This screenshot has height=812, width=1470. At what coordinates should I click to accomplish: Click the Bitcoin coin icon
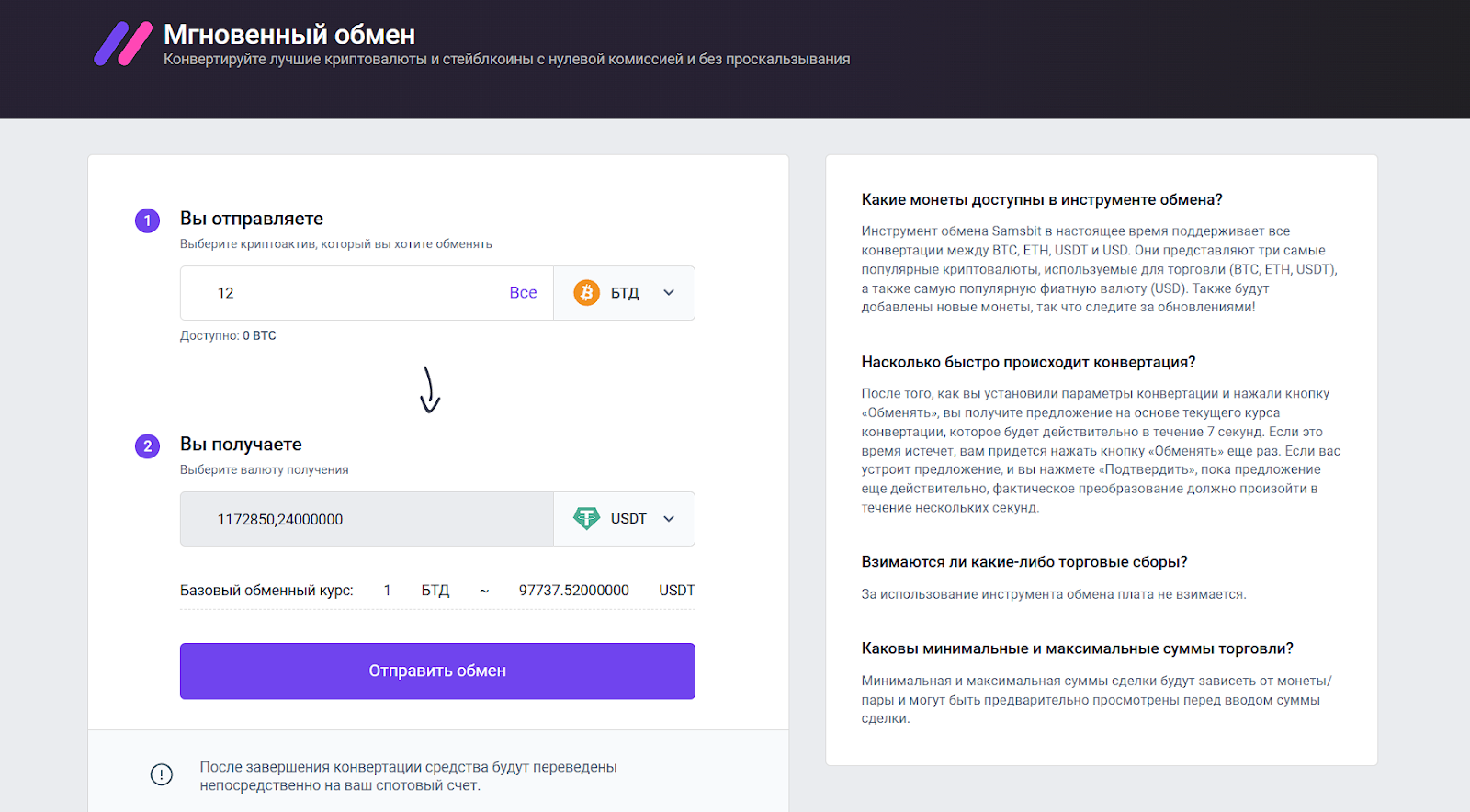(x=586, y=292)
